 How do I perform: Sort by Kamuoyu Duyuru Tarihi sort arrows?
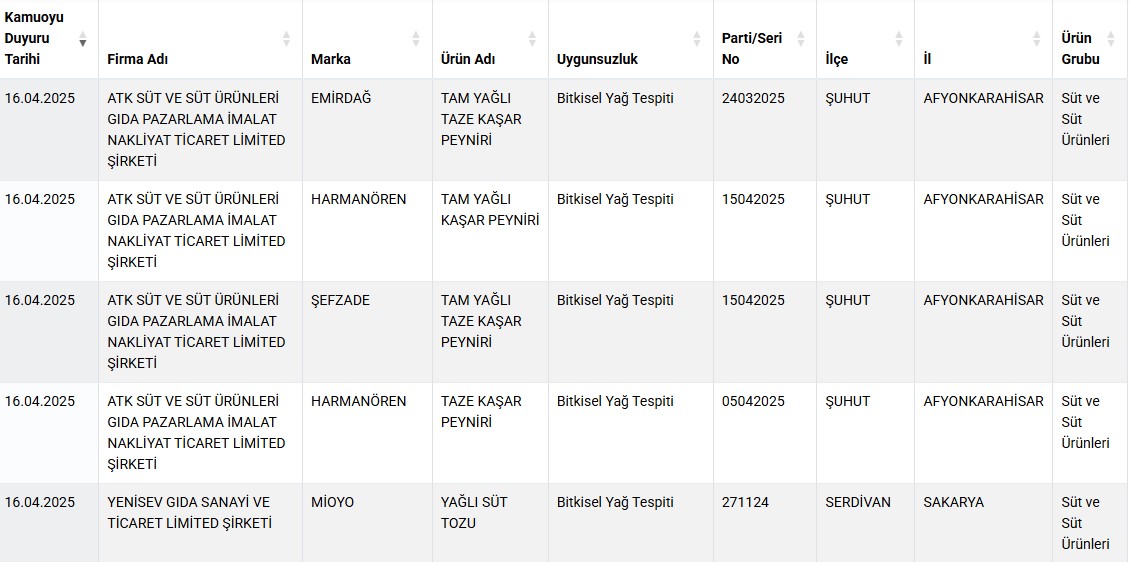[x=83, y=39]
